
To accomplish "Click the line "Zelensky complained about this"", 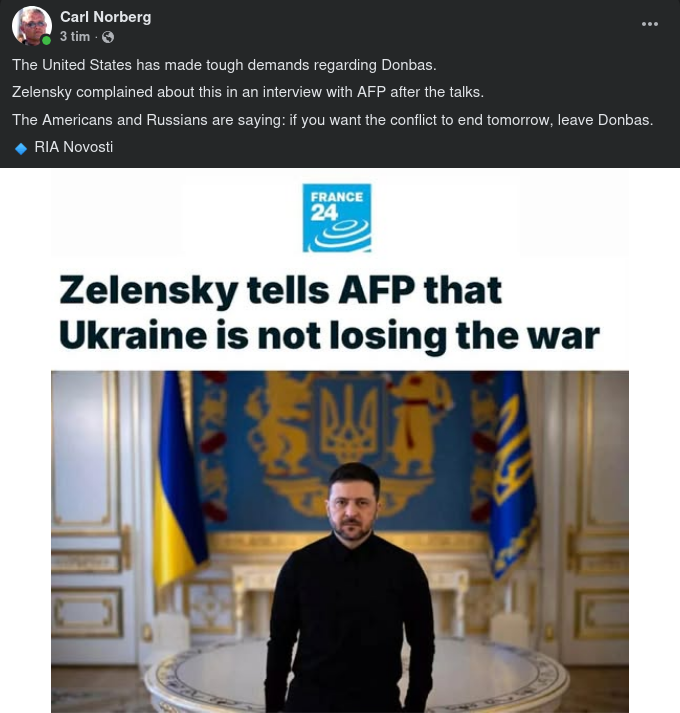I will coord(247,92).
